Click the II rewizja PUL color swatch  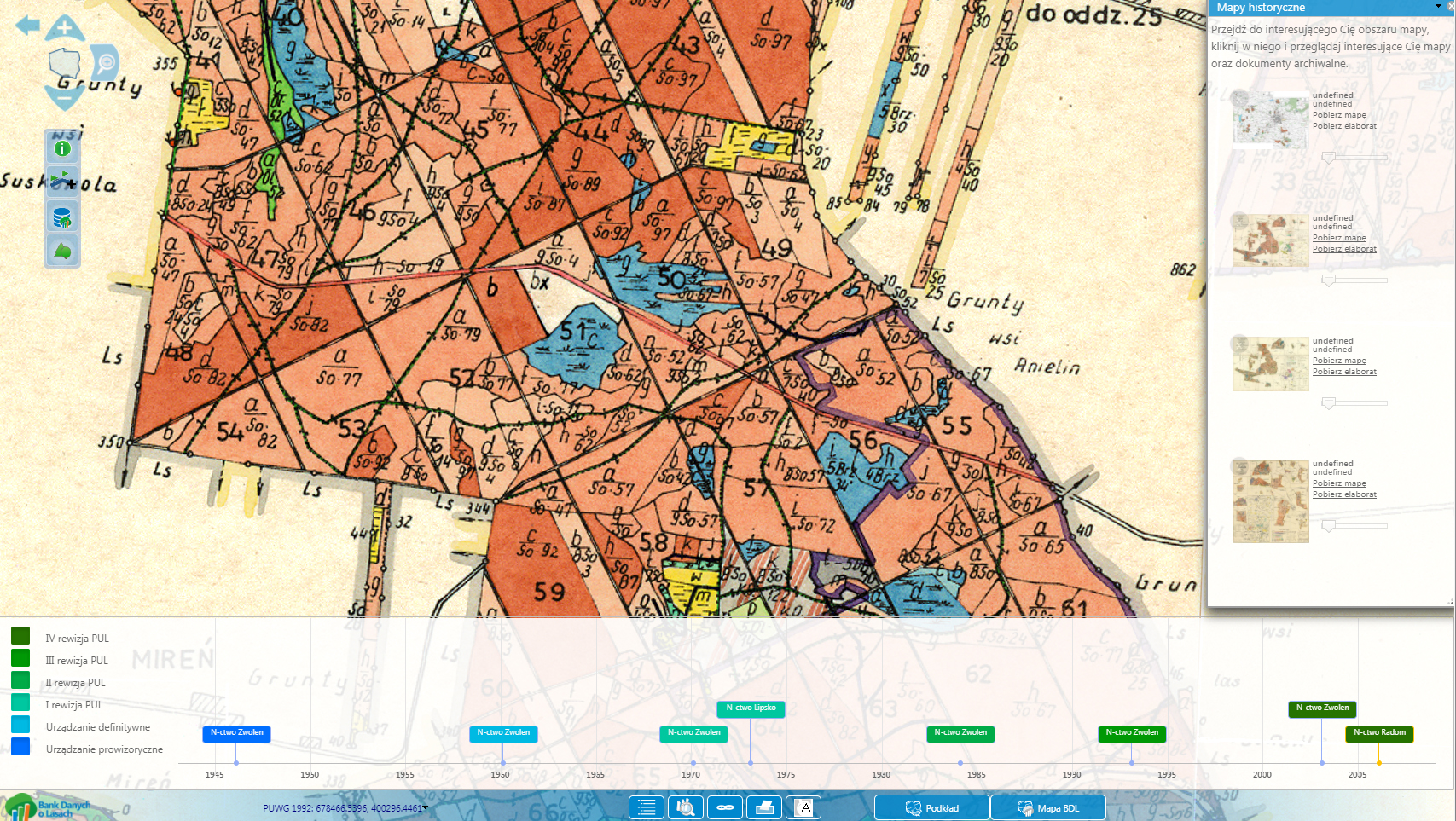point(20,680)
